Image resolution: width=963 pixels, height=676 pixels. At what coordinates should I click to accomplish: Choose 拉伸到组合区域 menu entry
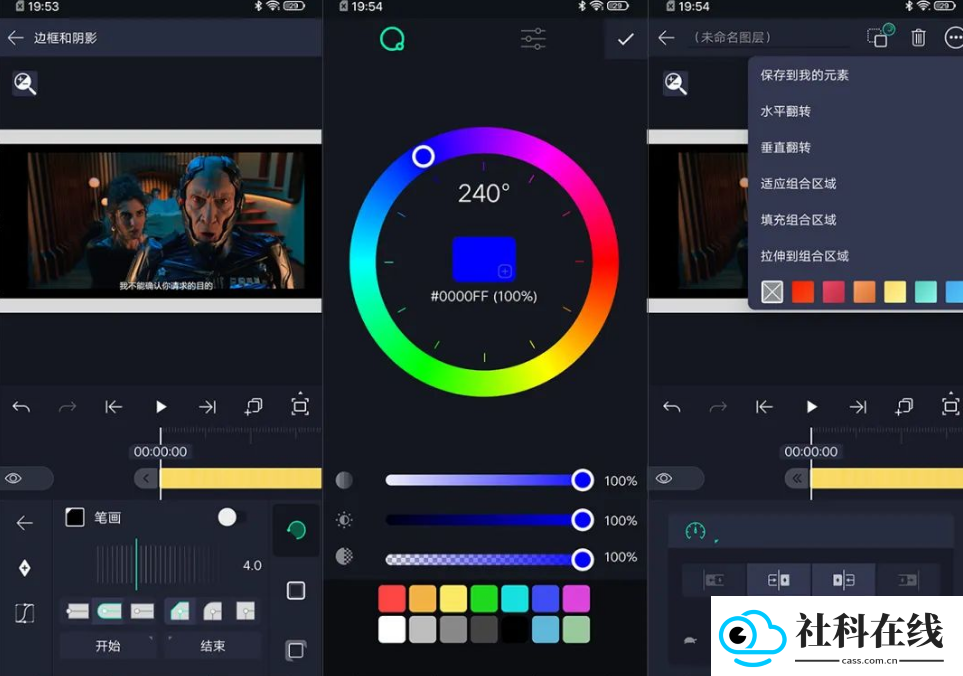(x=805, y=256)
